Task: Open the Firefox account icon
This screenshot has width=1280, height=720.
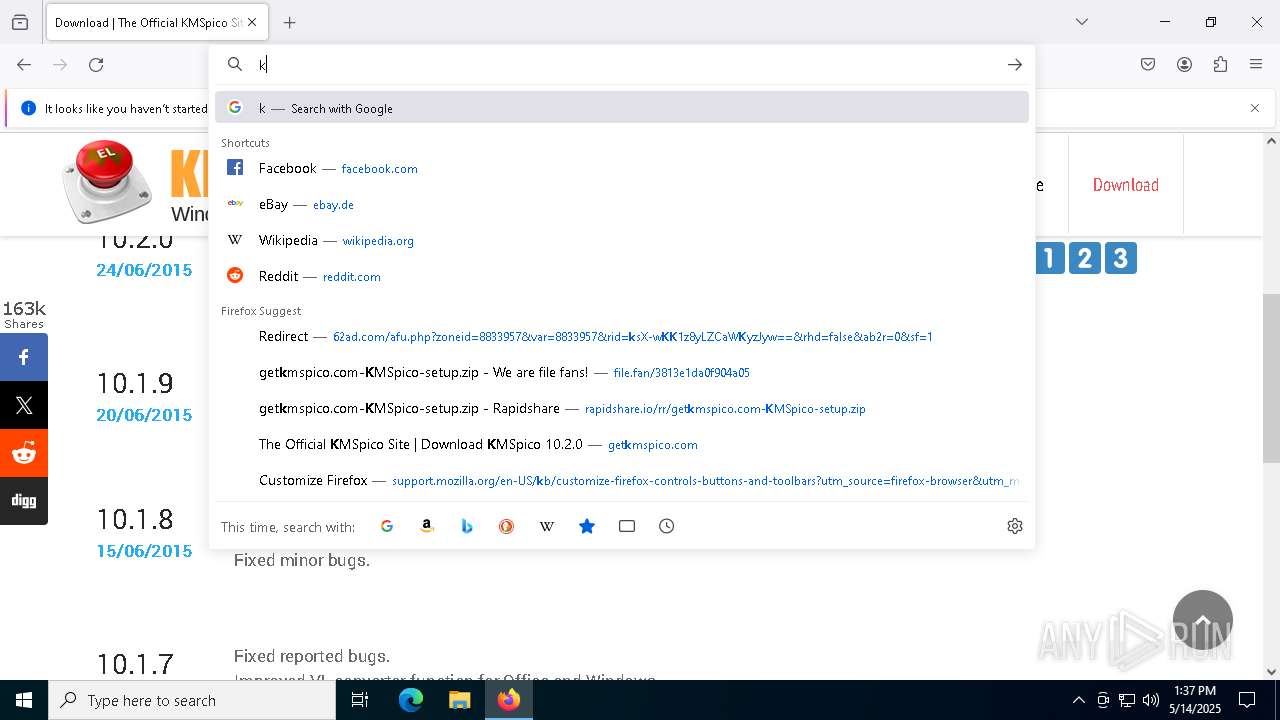Action: 1184,64
